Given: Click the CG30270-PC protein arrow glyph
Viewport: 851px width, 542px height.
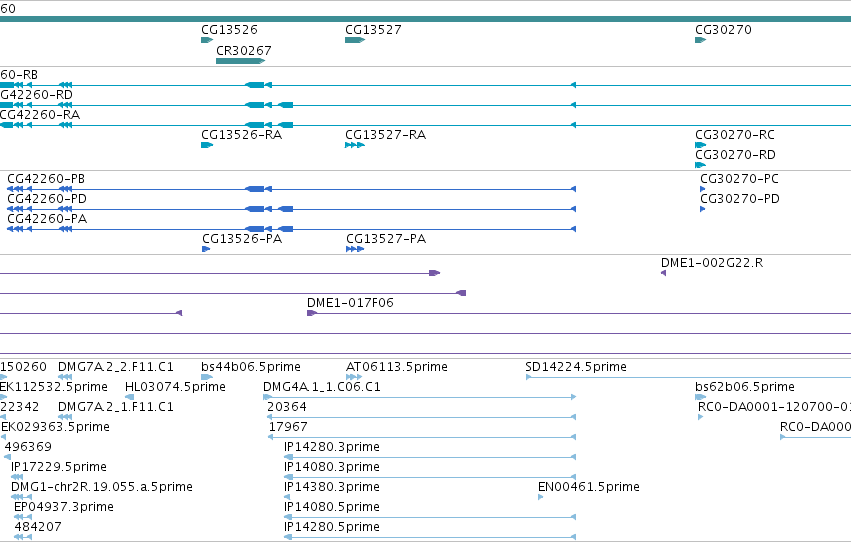Looking at the screenshot, I should pos(703,189).
